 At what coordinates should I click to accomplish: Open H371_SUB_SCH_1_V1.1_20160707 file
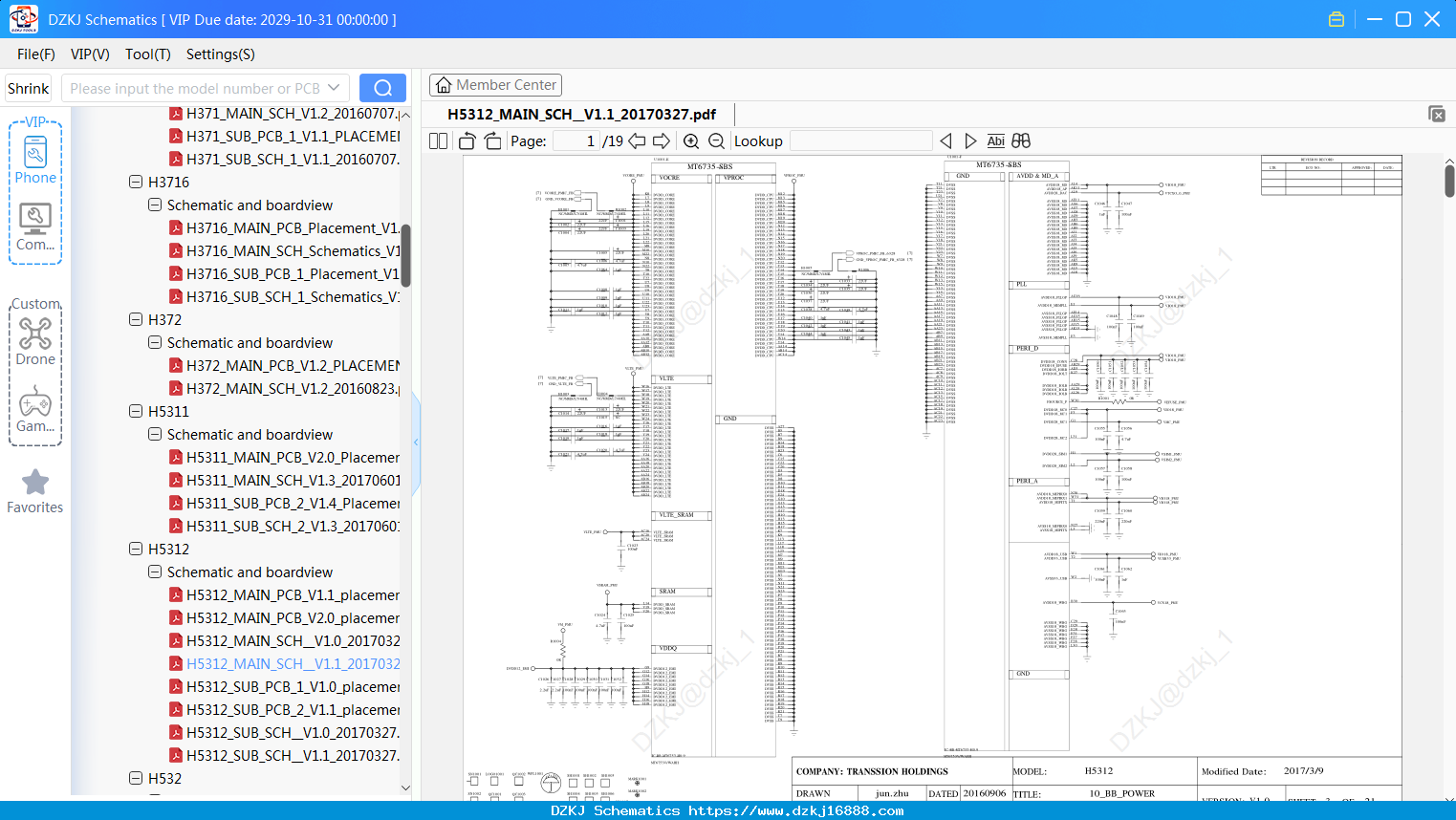(285, 159)
